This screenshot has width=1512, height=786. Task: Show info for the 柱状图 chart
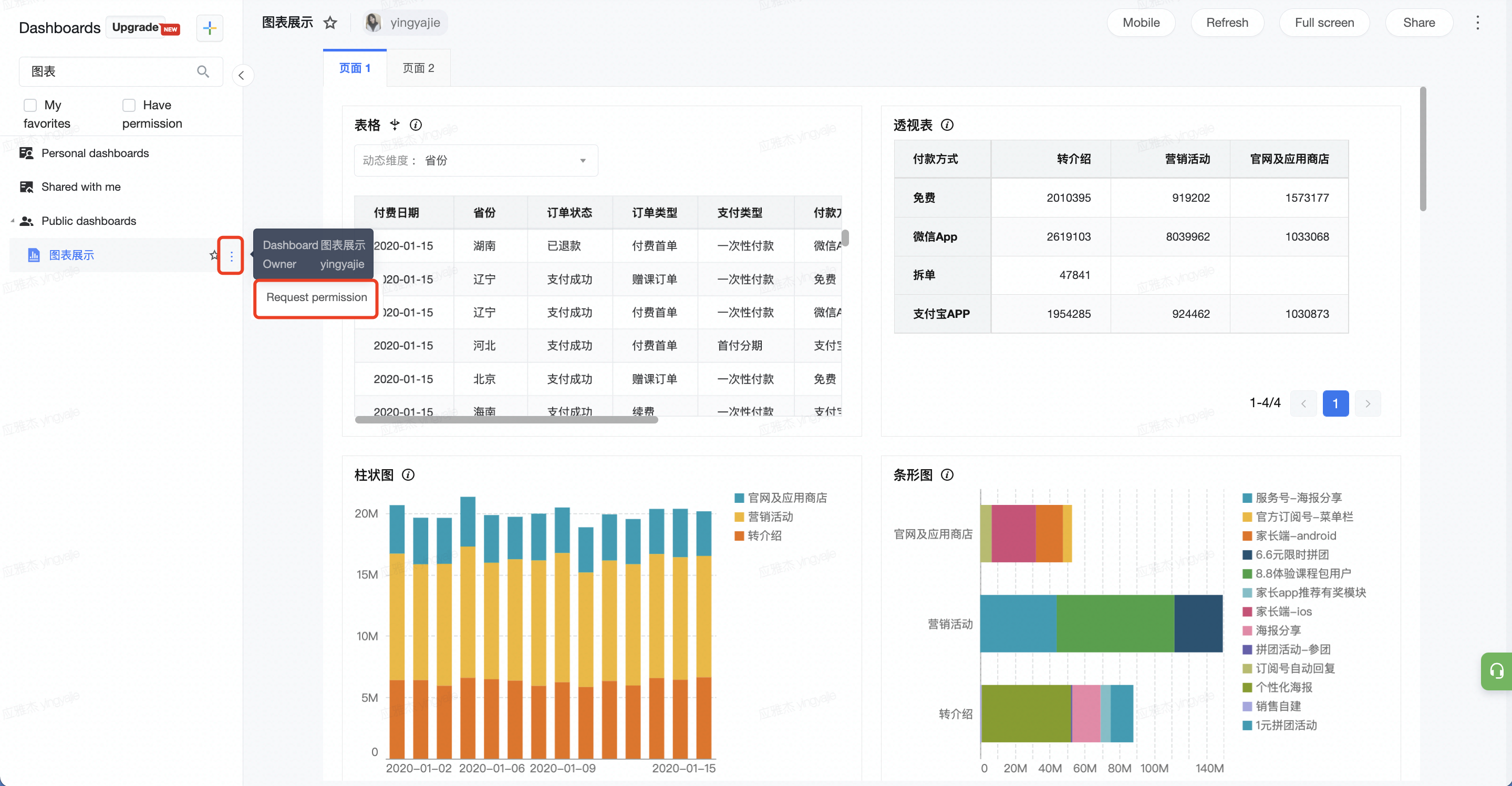click(408, 474)
